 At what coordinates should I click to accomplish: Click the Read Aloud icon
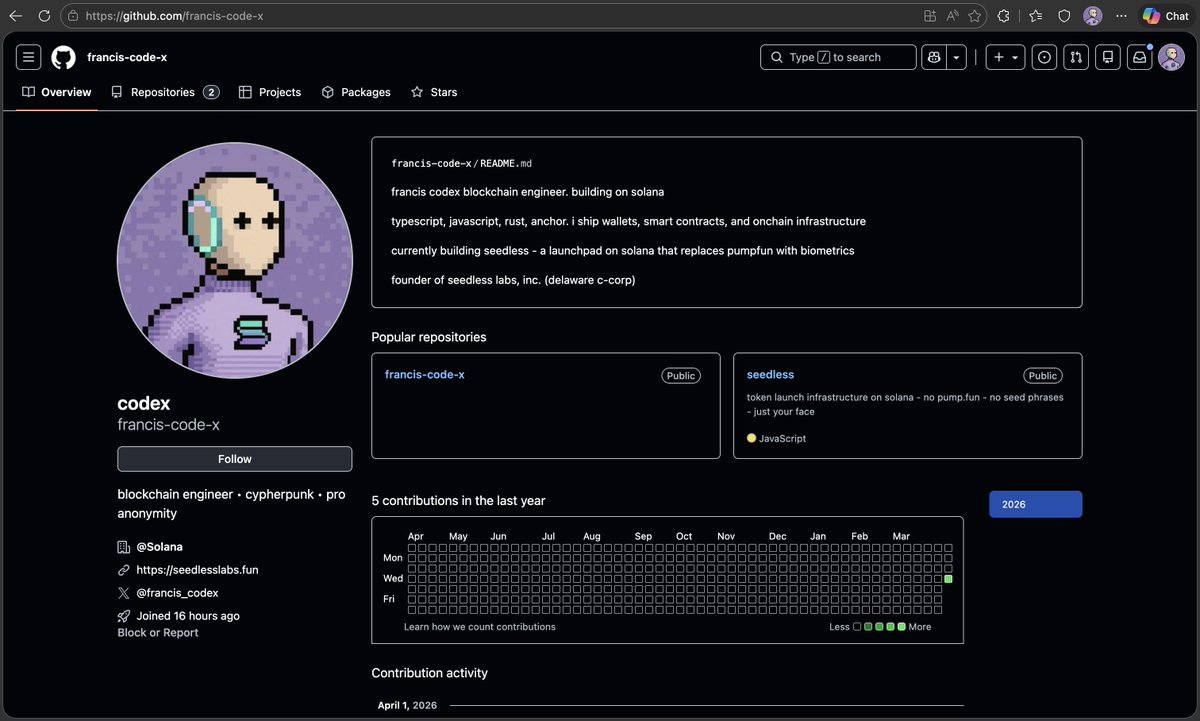pyautogui.click(x=952, y=16)
